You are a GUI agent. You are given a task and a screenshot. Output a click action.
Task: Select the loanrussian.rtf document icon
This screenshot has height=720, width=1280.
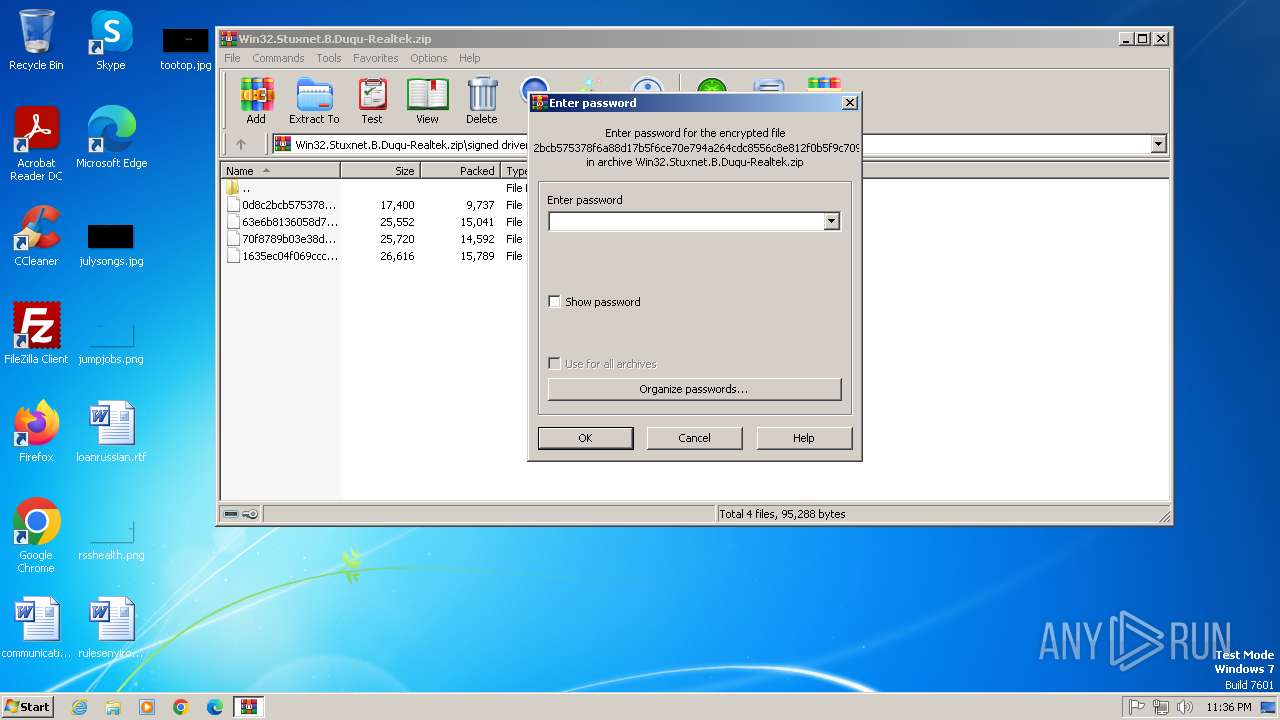(111, 432)
